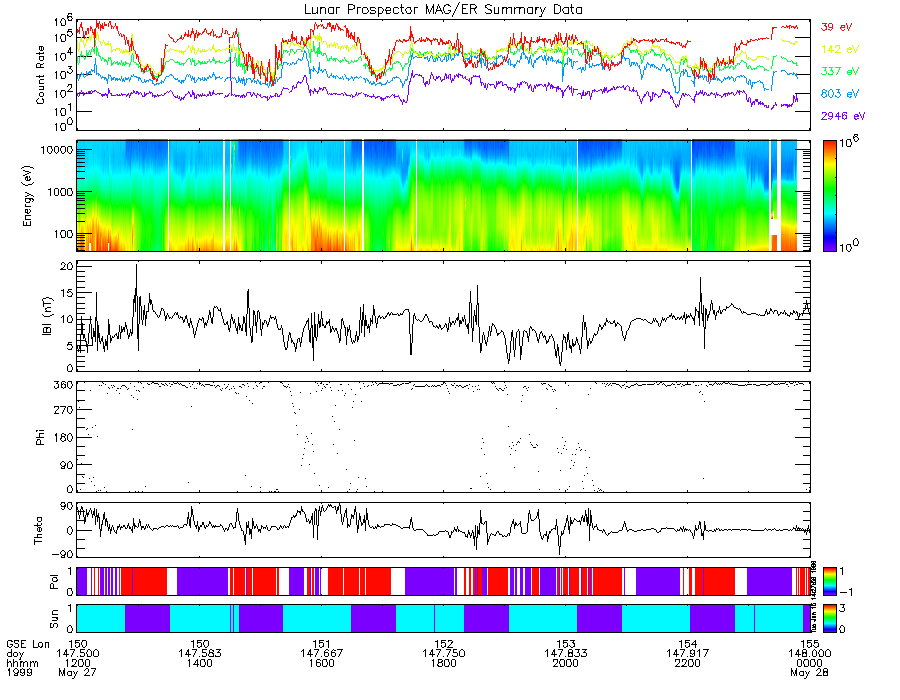Click the '|B| (nT)' axis label
The height and width of the screenshot is (700, 900).
point(47,316)
